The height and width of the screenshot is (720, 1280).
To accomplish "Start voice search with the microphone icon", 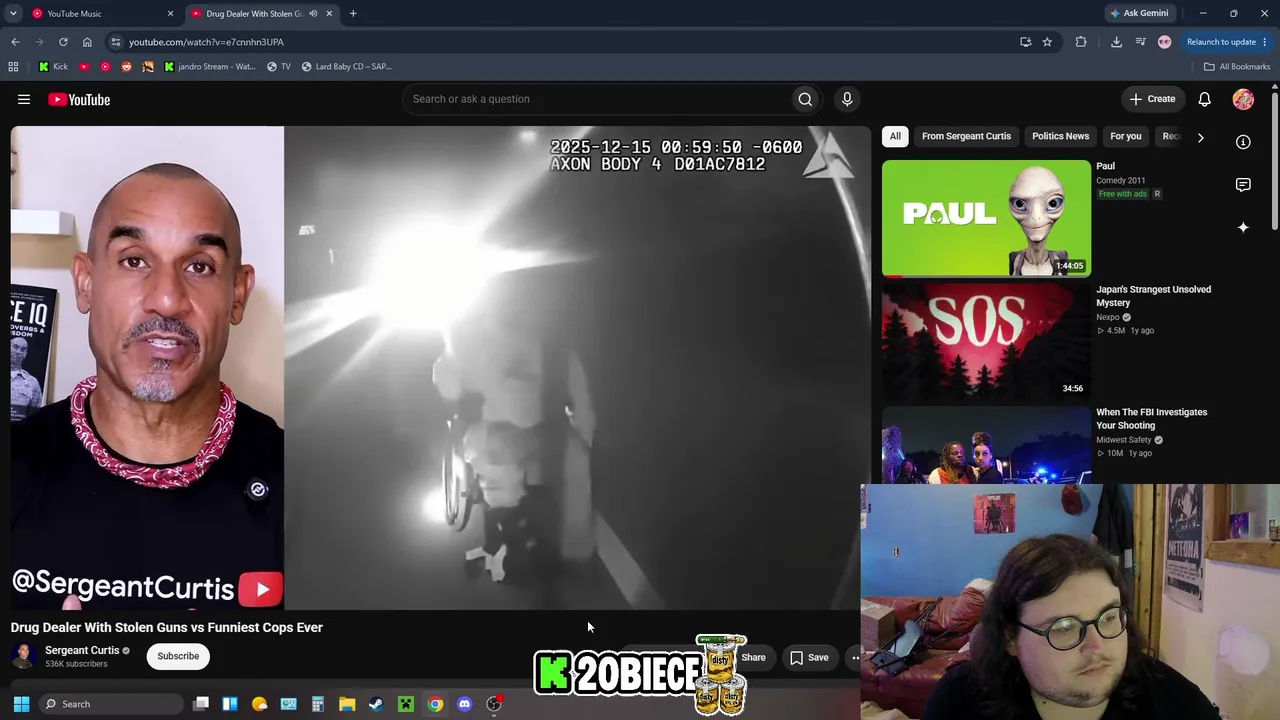I will tap(847, 99).
